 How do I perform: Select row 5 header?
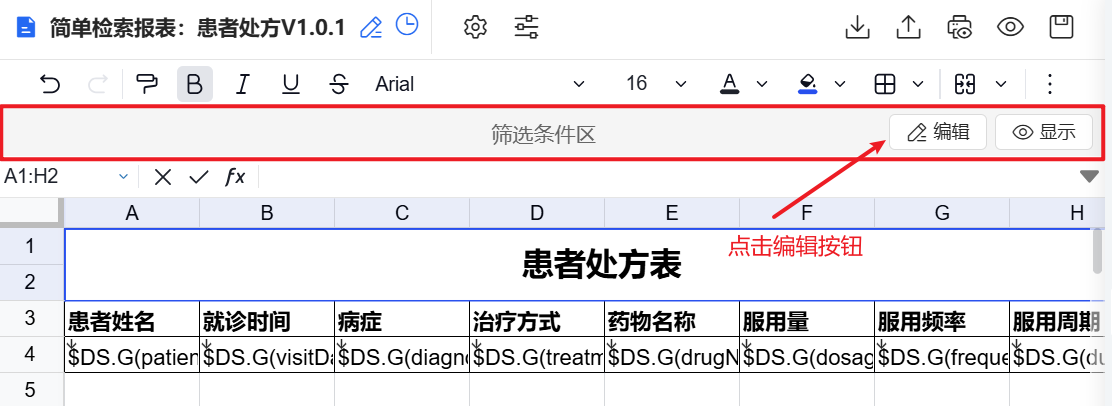click(32, 389)
